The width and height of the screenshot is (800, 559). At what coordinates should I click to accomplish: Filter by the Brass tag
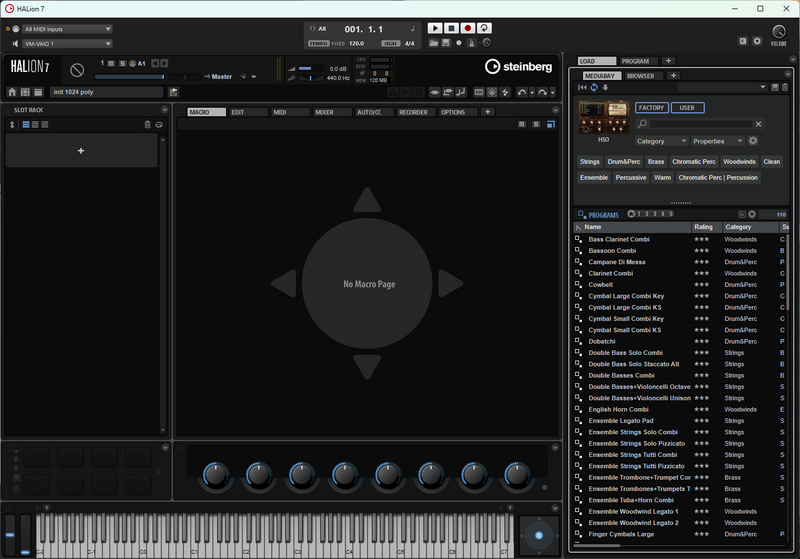pyautogui.click(x=656, y=162)
